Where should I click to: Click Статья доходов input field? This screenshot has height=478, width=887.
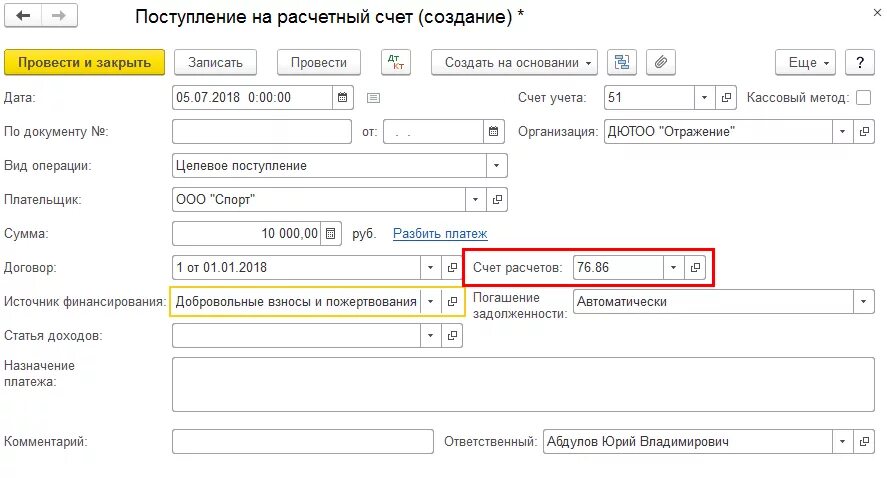pos(296,335)
